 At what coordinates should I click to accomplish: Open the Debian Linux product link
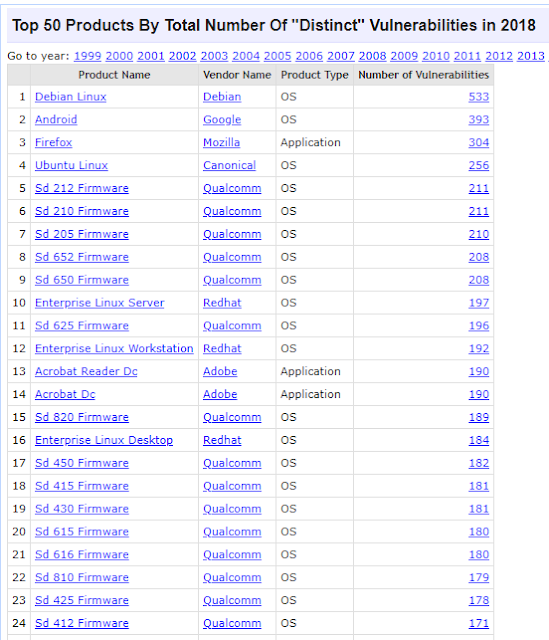(71, 97)
